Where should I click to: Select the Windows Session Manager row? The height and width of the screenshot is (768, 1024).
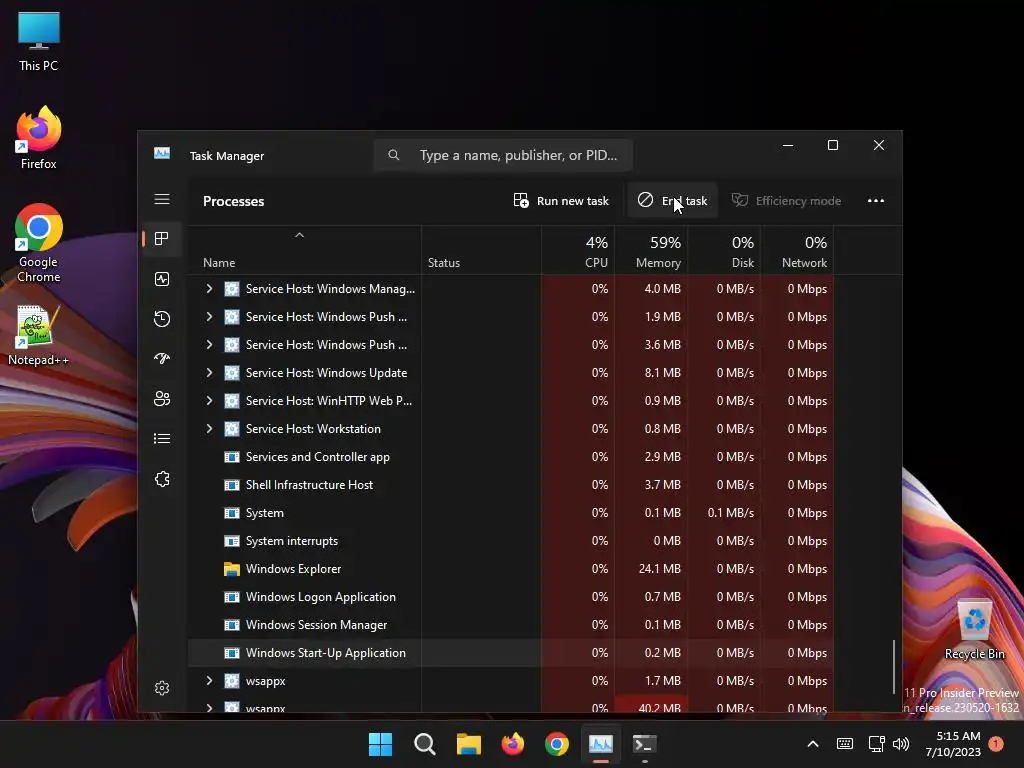[x=510, y=625]
